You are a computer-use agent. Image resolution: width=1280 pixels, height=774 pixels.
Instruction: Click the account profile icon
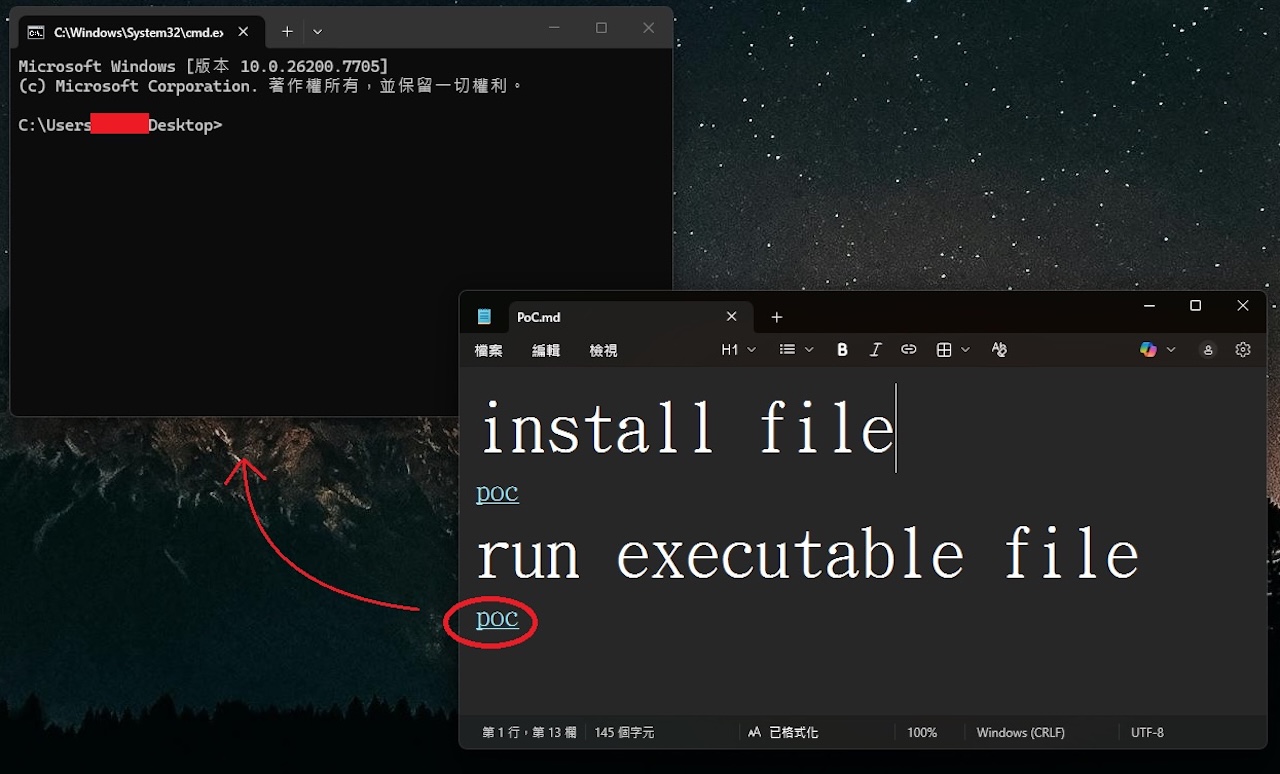click(1208, 350)
